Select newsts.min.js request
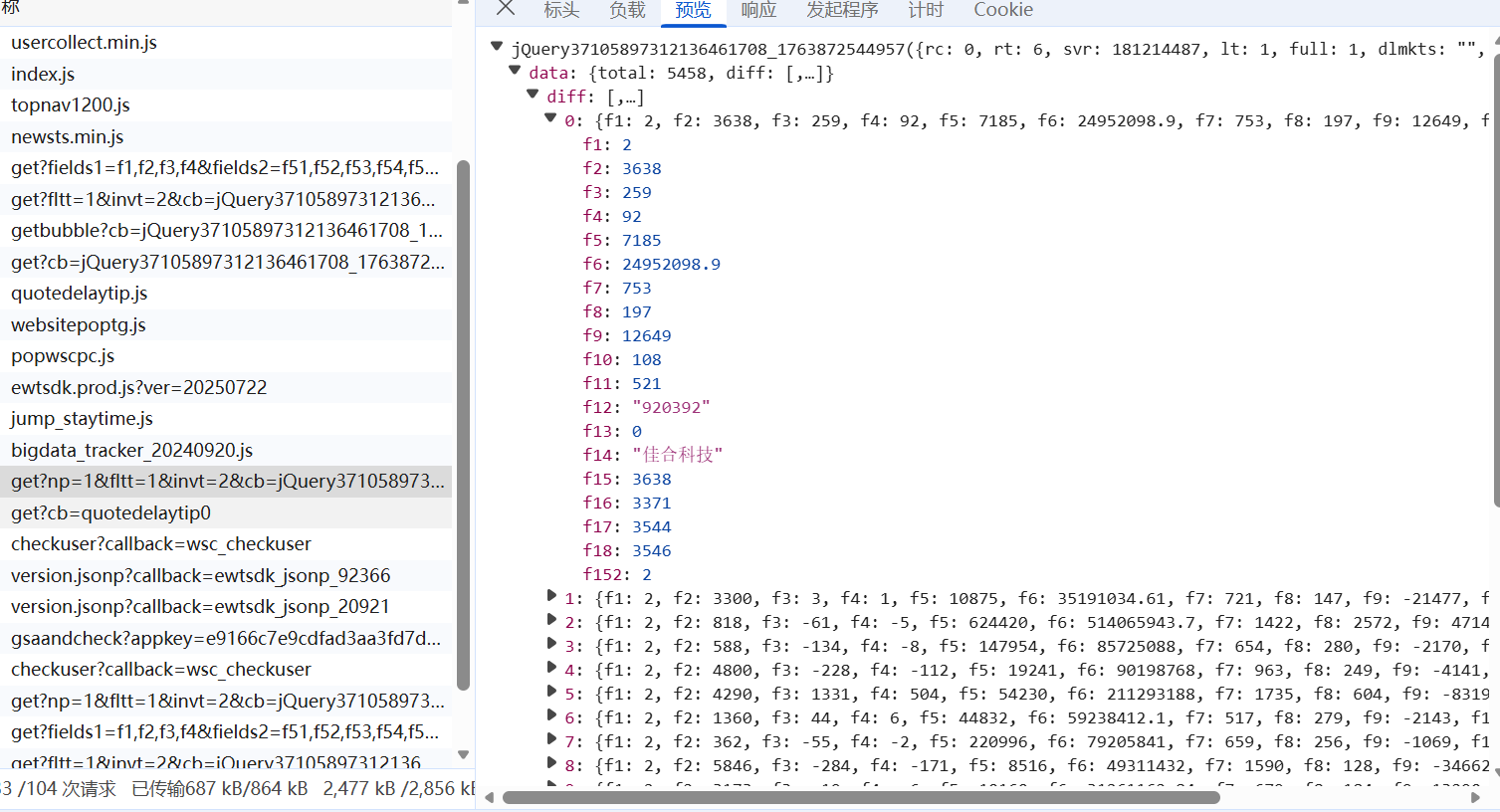Image resolution: width=1500 pixels, height=812 pixels. (x=226, y=136)
